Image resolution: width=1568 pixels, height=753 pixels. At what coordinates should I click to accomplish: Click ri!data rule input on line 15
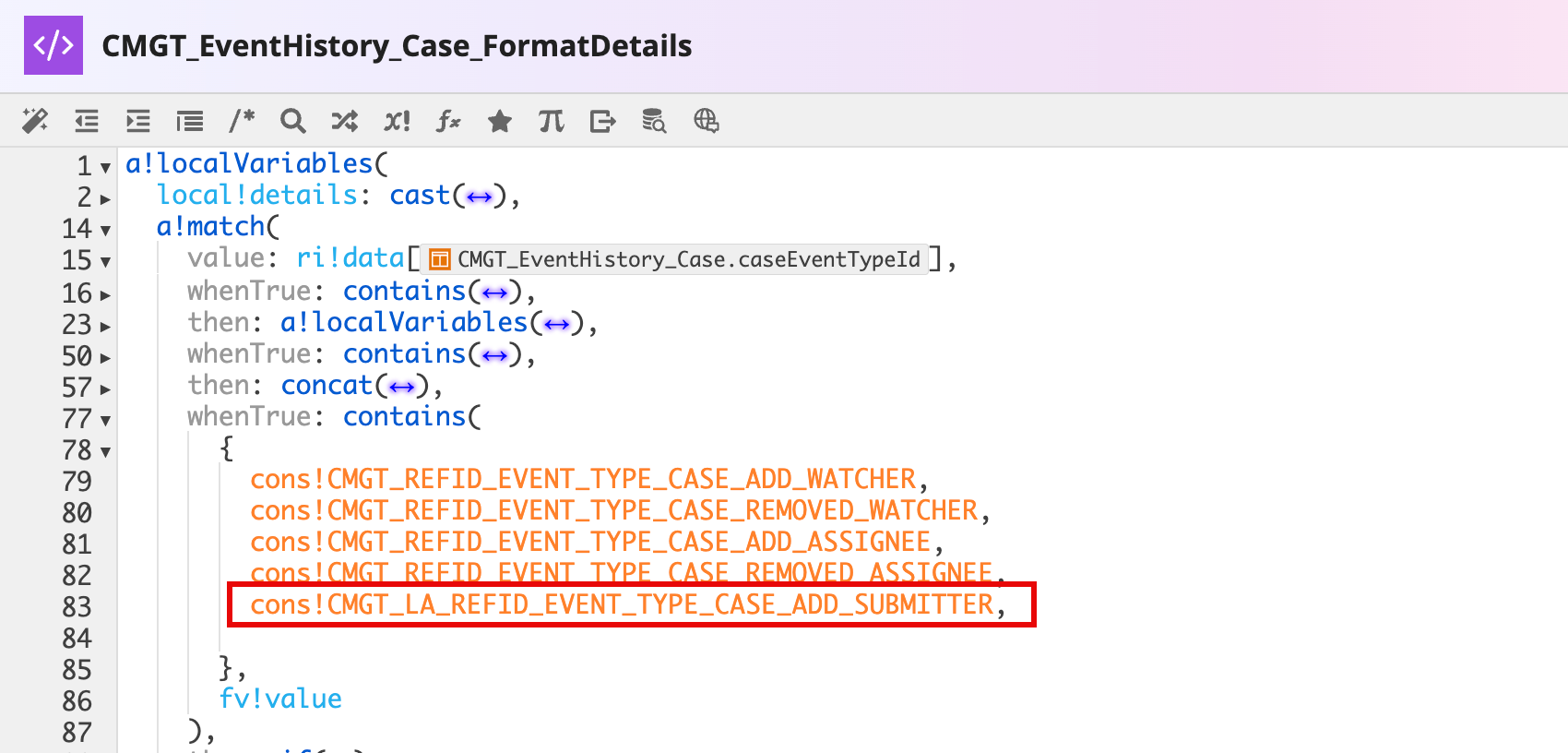pyautogui.click(x=350, y=257)
